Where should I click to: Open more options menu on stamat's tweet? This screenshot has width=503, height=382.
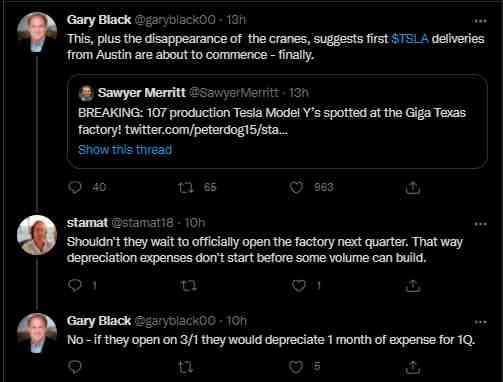(480, 224)
